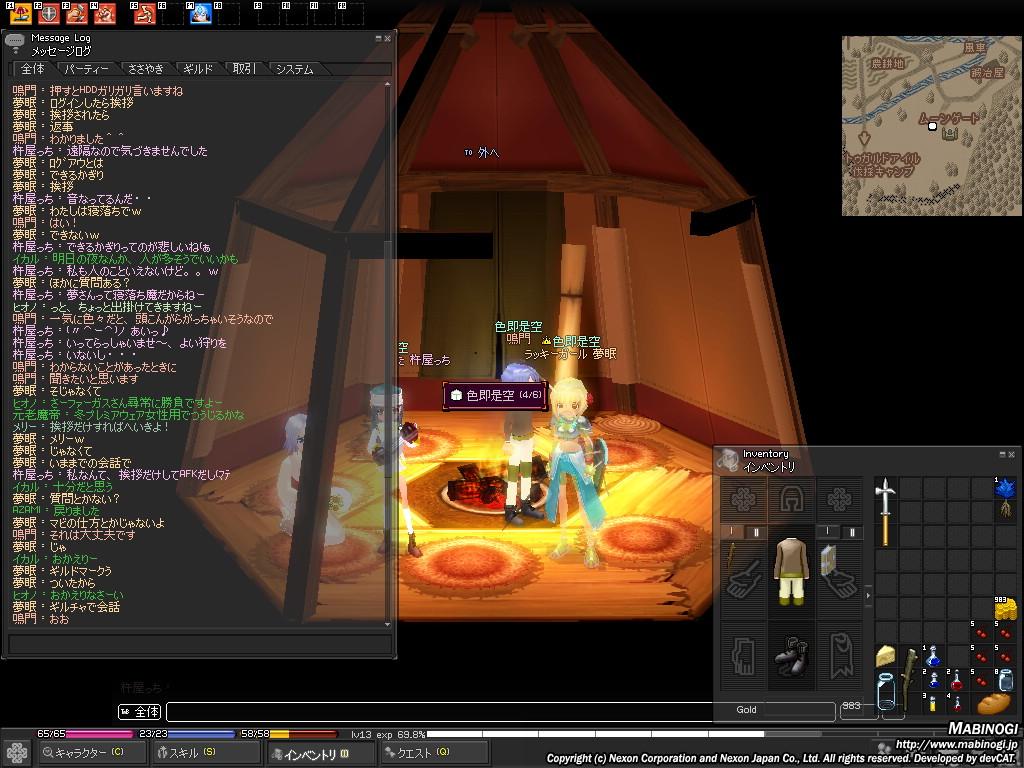The height and width of the screenshot is (768, 1024).
Task: Select the gold coin stack labeled 983
Action: 1005,609
